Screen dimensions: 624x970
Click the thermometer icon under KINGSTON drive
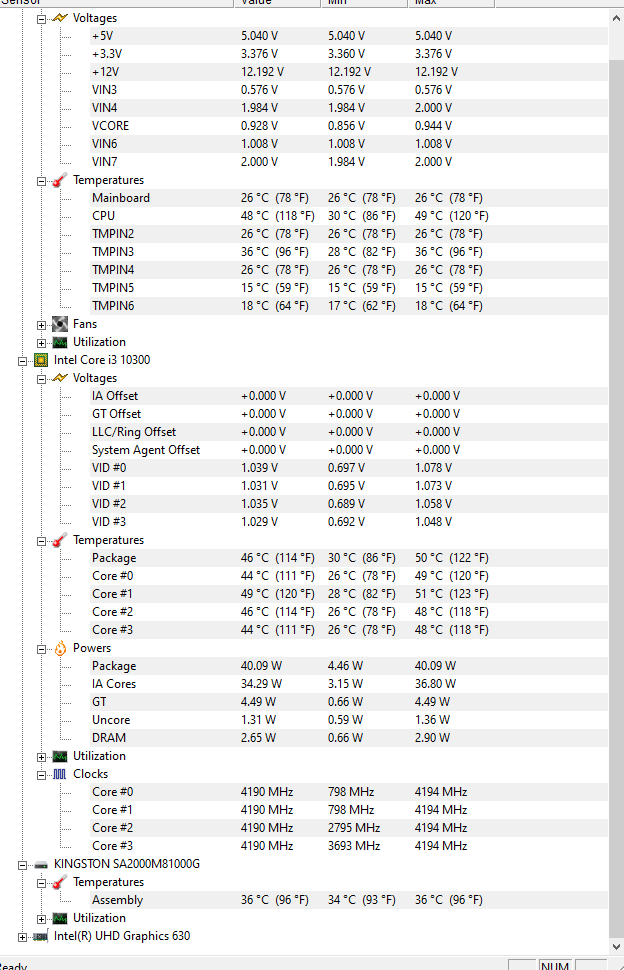click(x=60, y=882)
